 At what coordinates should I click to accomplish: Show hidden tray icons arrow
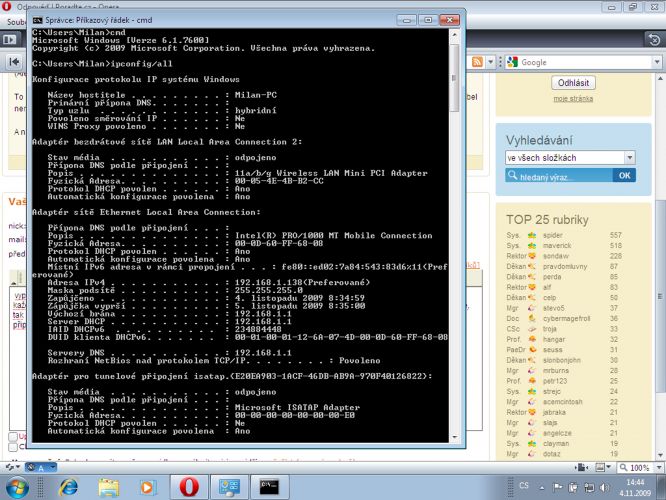pos(542,488)
